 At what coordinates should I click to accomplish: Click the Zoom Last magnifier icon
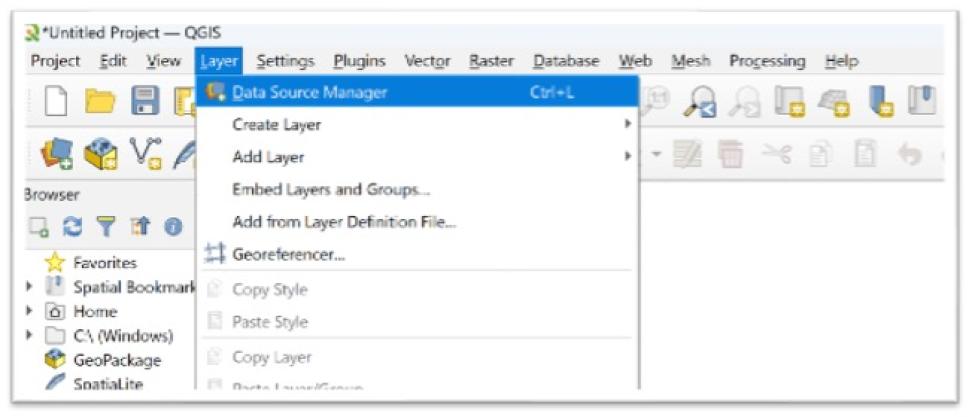[x=701, y=101]
